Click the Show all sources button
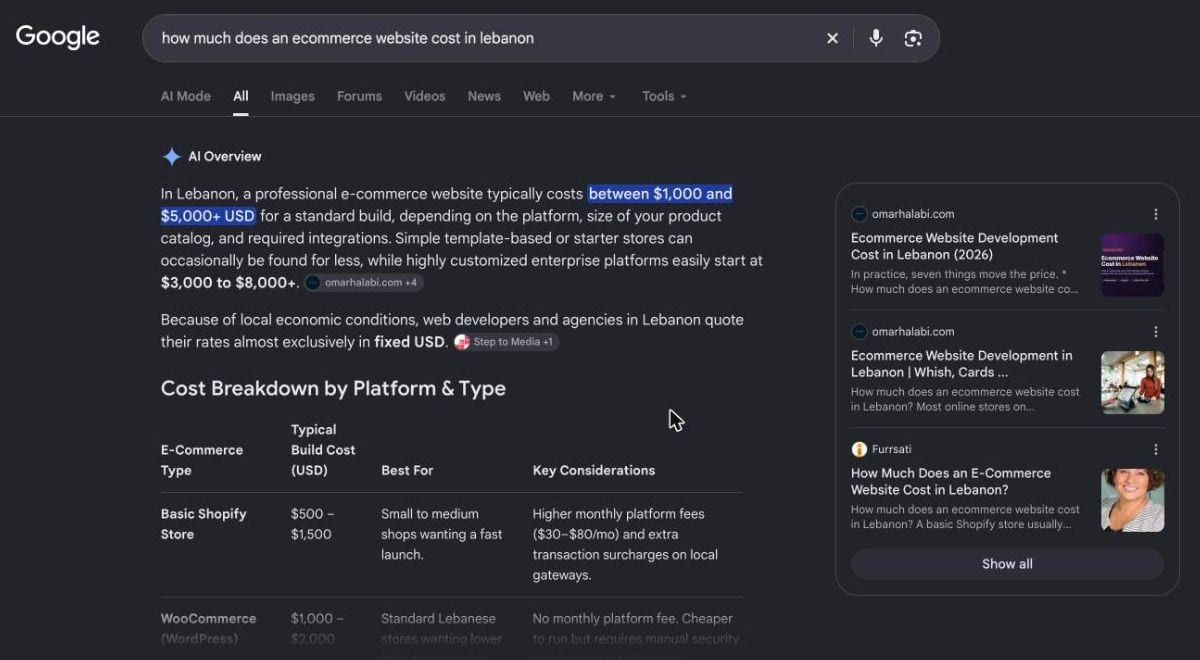The height and width of the screenshot is (660, 1200). click(x=1007, y=564)
